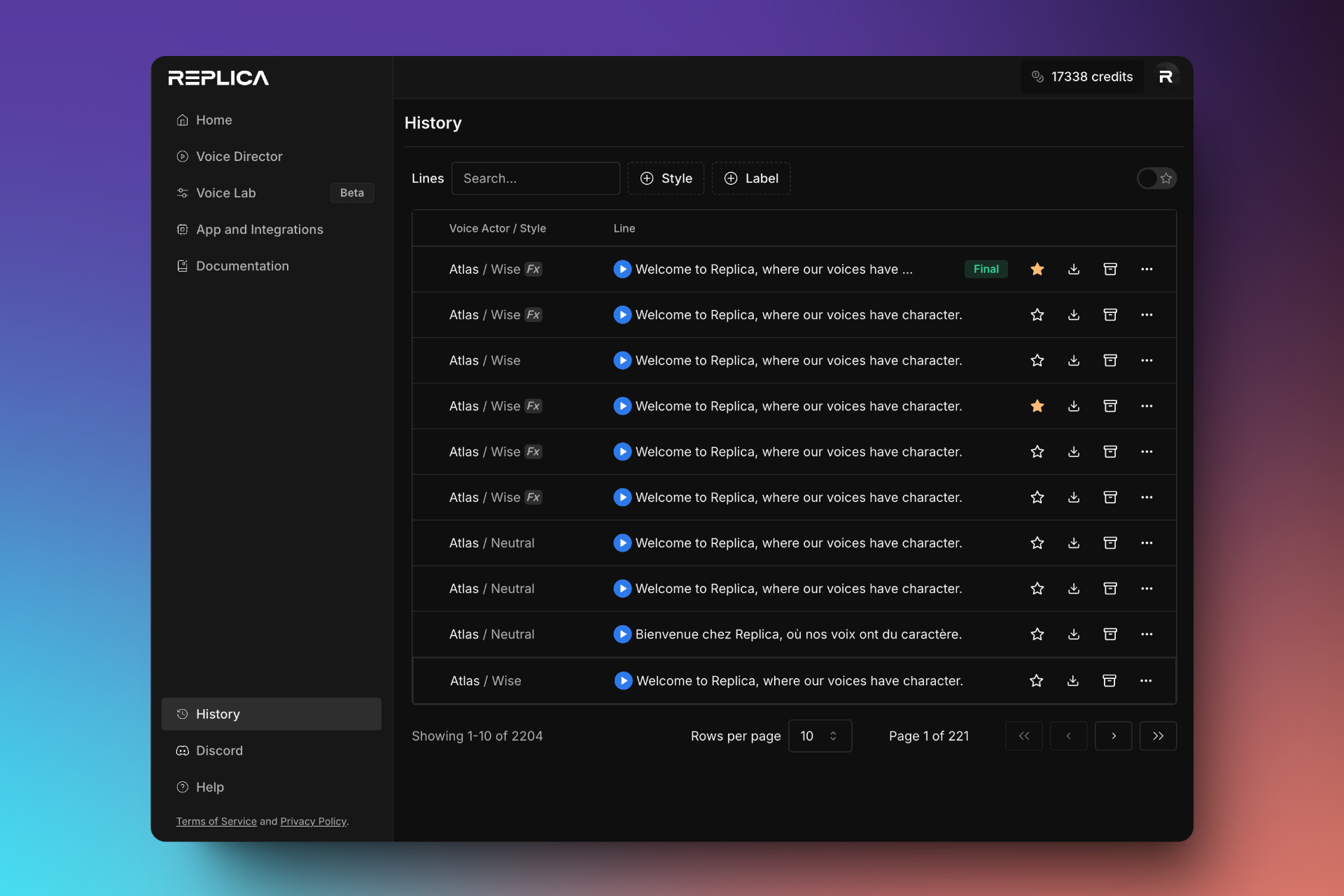Select History in the sidebar

271,714
